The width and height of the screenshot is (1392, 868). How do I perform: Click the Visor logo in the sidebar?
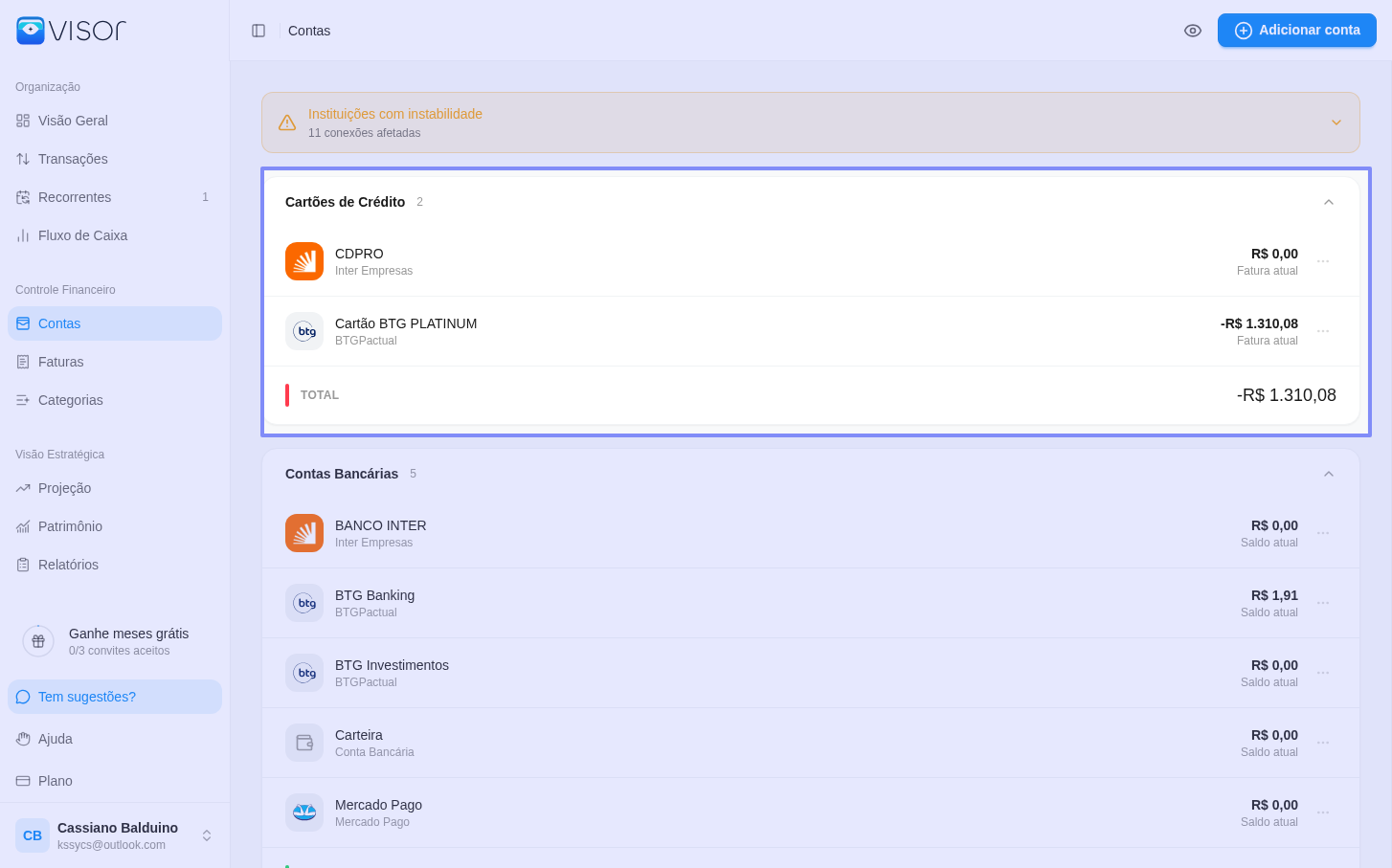(71, 31)
